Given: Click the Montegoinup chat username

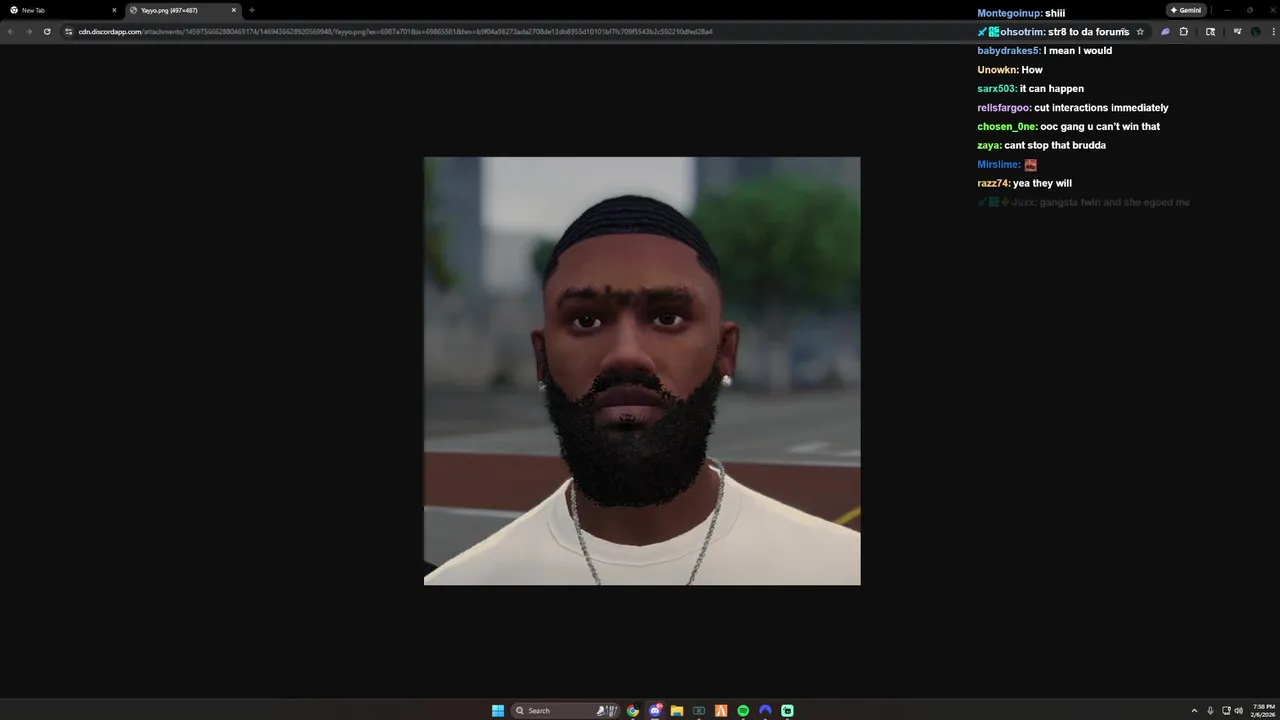Looking at the screenshot, I should tap(1010, 13).
